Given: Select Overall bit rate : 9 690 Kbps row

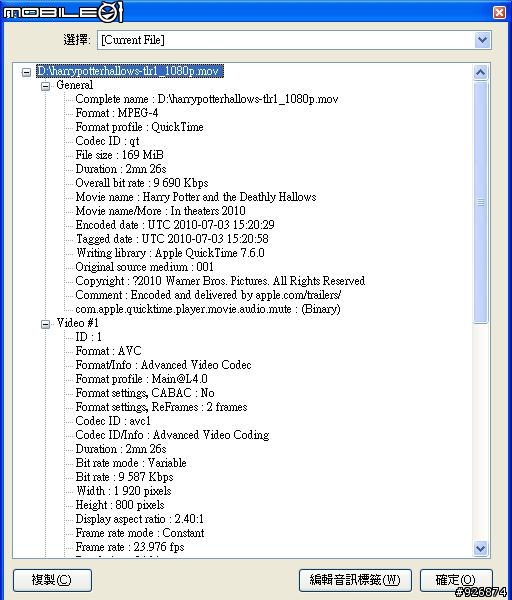Looking at the screenshot, I should (x=142, y=183).
